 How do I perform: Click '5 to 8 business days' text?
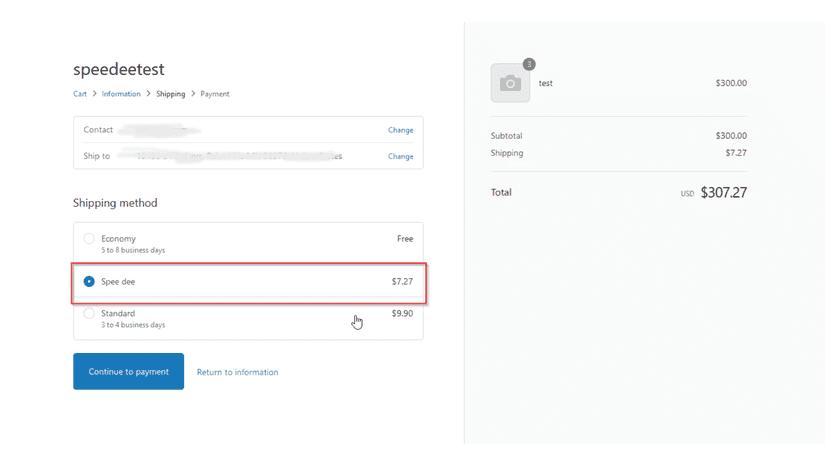click(133, 250)
